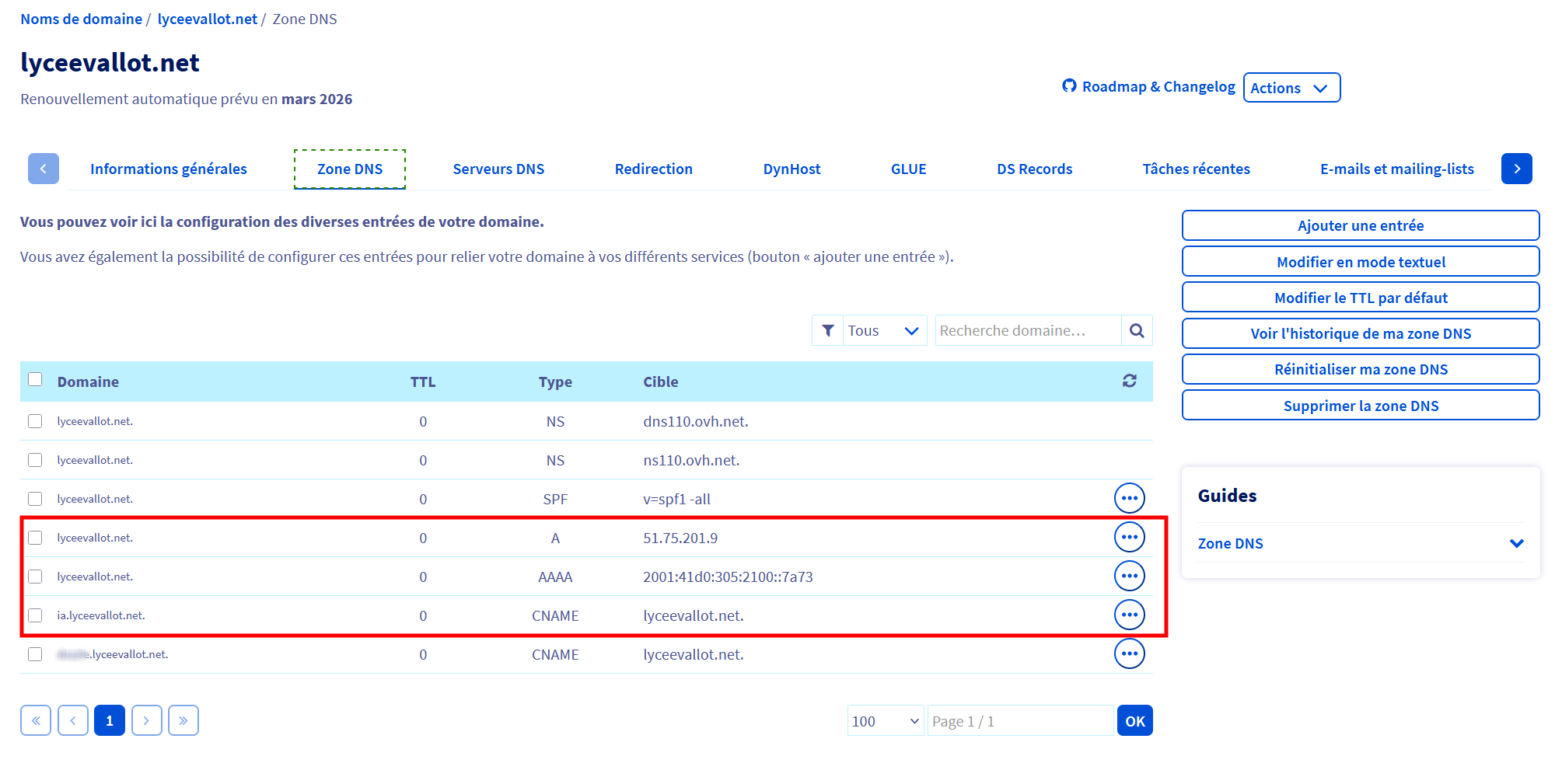Open the Tous record type filter

882,331
